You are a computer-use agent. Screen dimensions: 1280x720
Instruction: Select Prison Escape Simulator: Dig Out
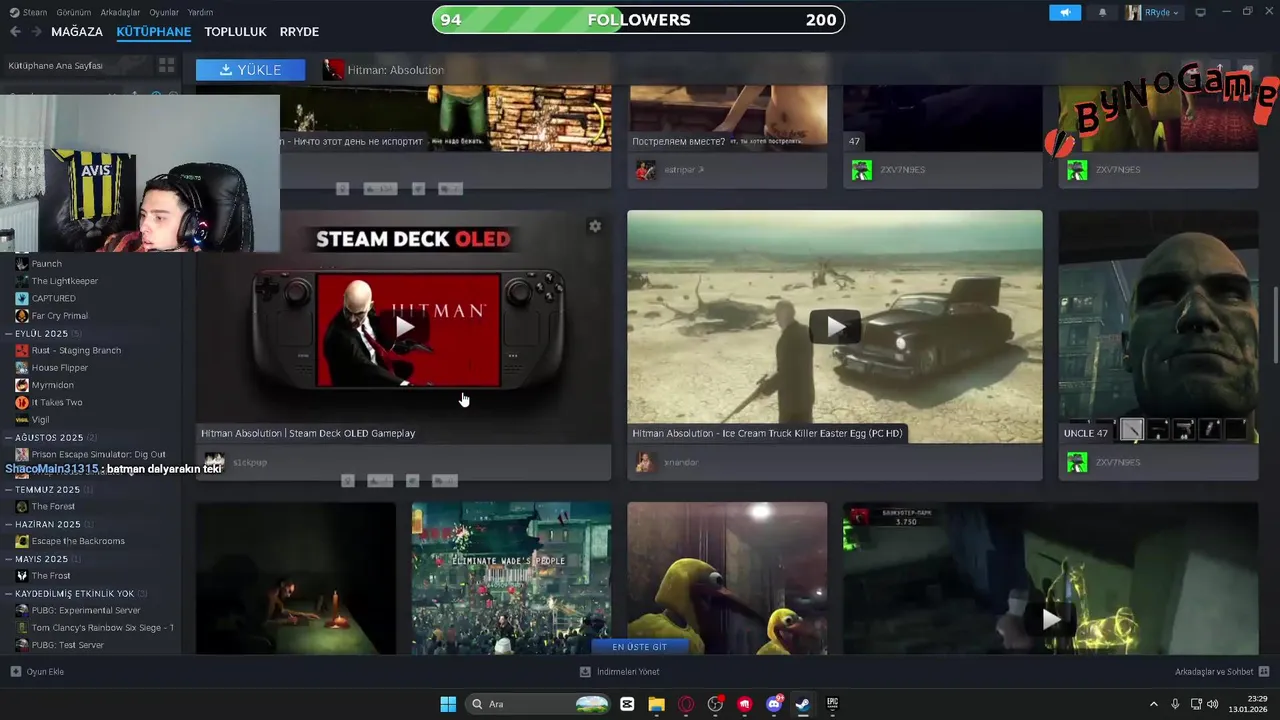99,454
